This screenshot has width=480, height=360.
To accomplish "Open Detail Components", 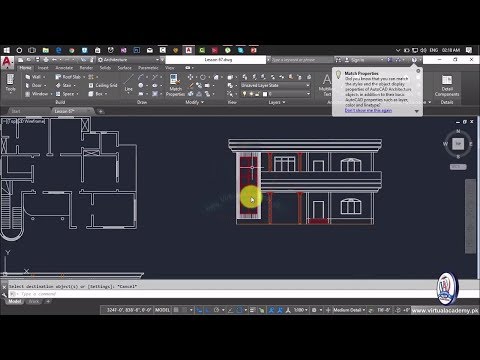I will (447, 85).
